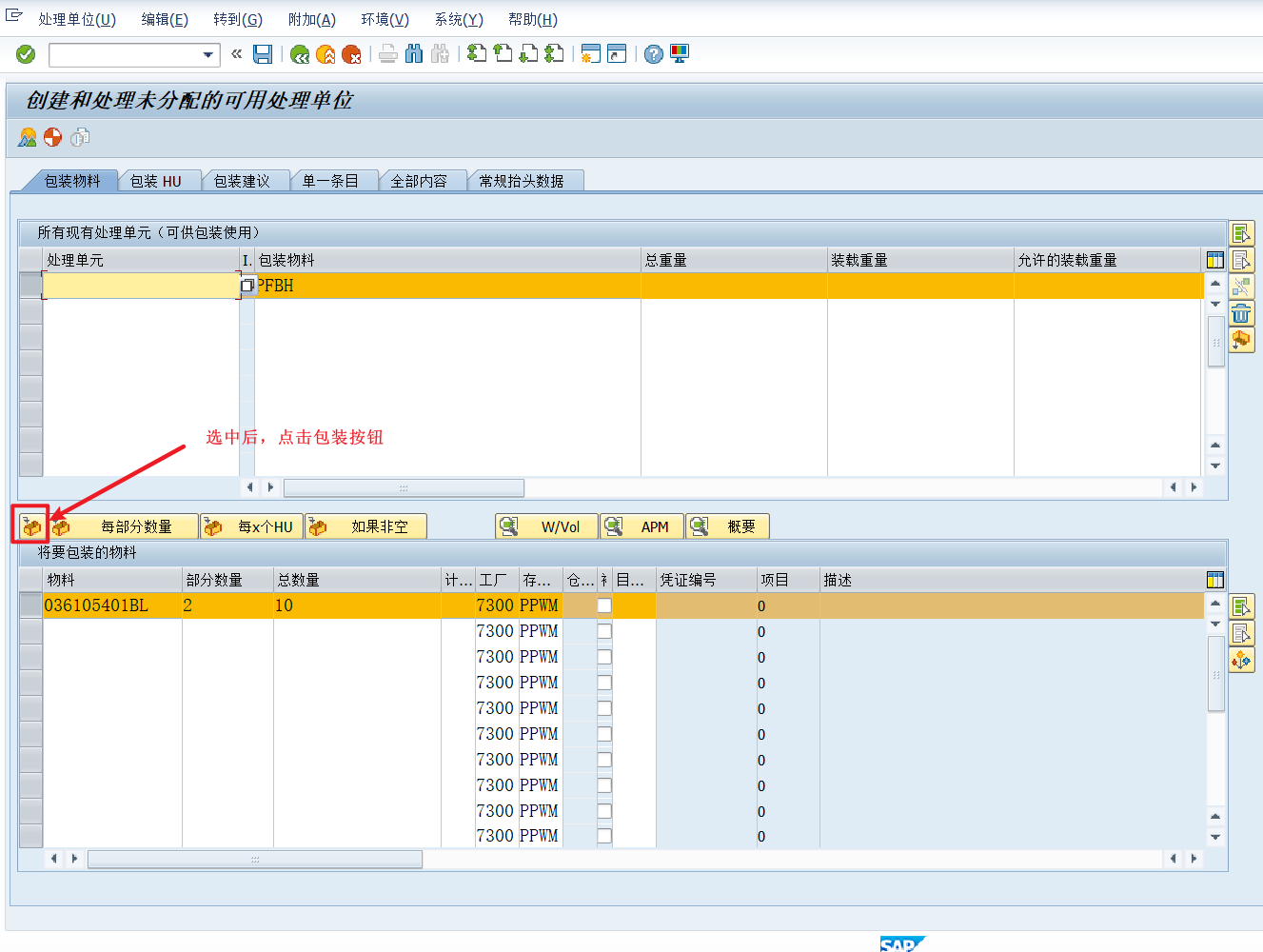
Task: Open the 附加(A) menu
Action: pos(312,20)
